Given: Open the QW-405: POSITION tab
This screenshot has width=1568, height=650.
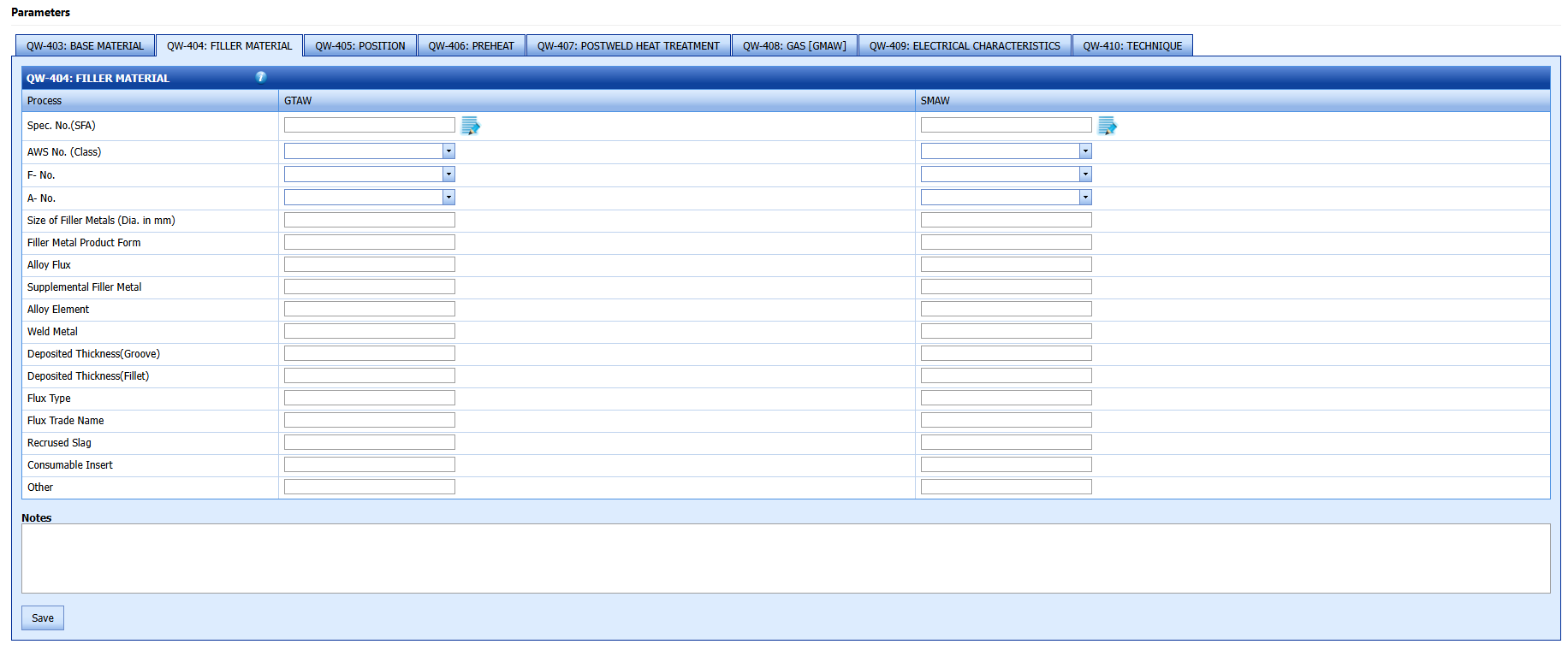Looking at the screenshot, I should (x=359, y=46).
